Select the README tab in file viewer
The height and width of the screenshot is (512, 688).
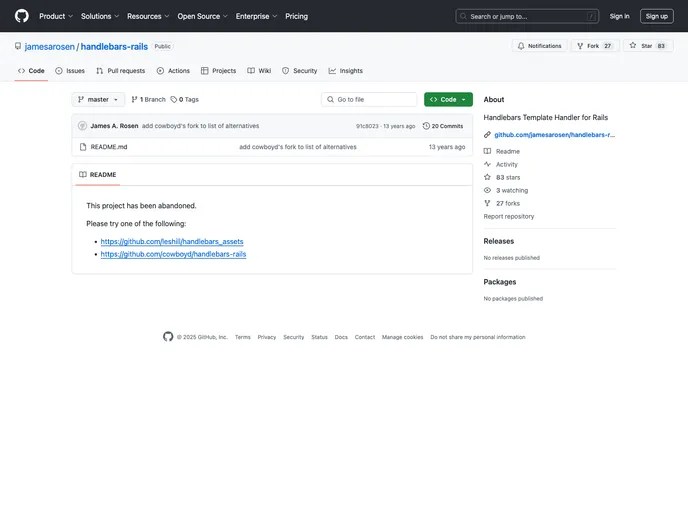(x=98, y=175)
